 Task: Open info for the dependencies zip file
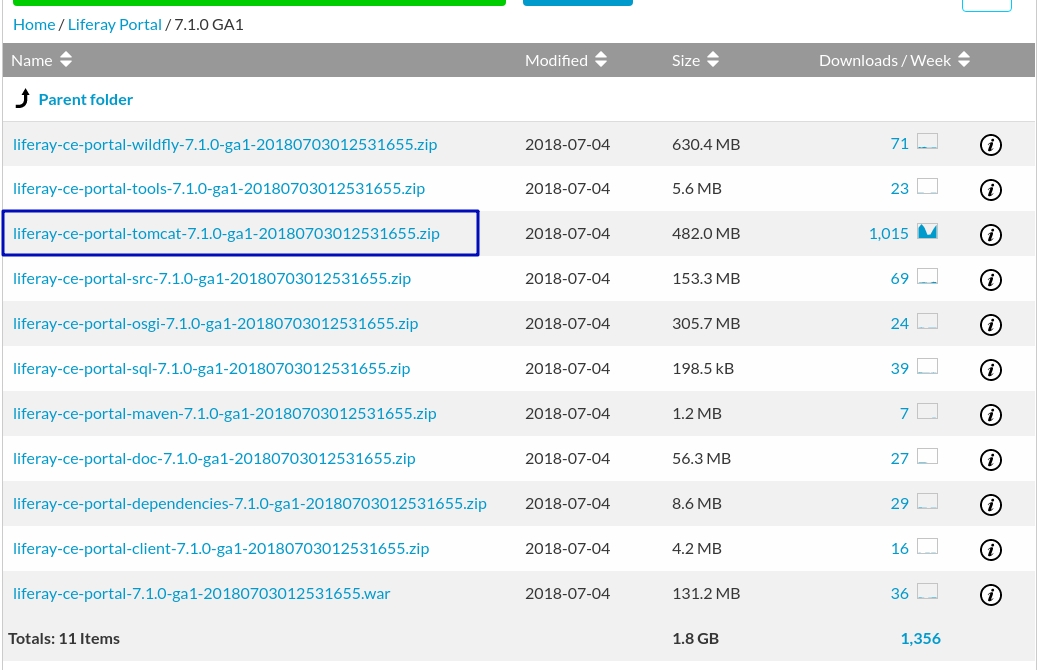tap(990, 504)
